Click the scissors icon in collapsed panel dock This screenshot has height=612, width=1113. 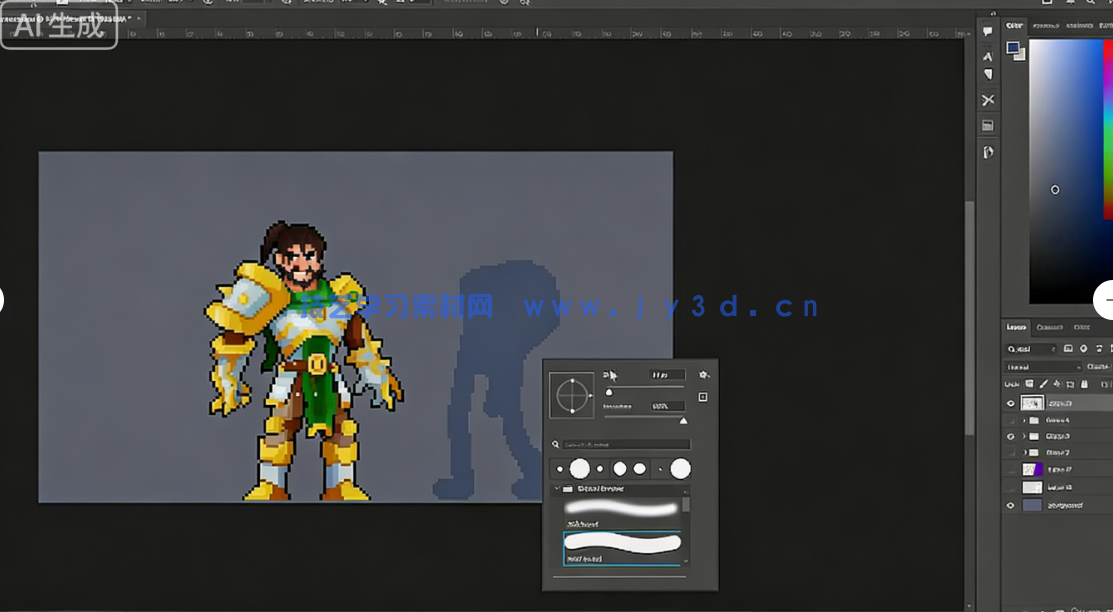coord(988,100)
